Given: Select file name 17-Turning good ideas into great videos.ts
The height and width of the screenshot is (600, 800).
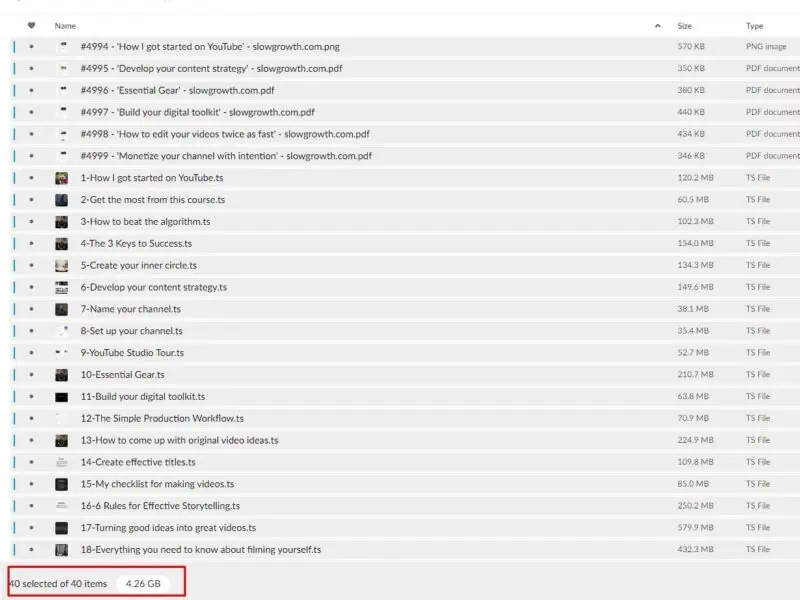Looking at the screenshot, I should coord(168,528).
